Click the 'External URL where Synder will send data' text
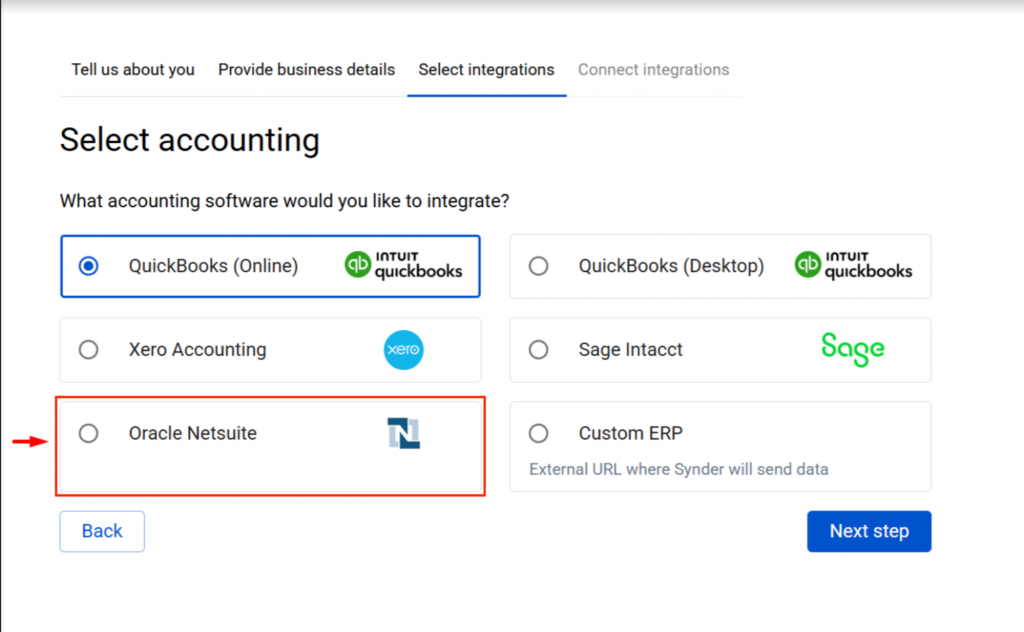1024x632 pixels. click(x=678, y=469)
